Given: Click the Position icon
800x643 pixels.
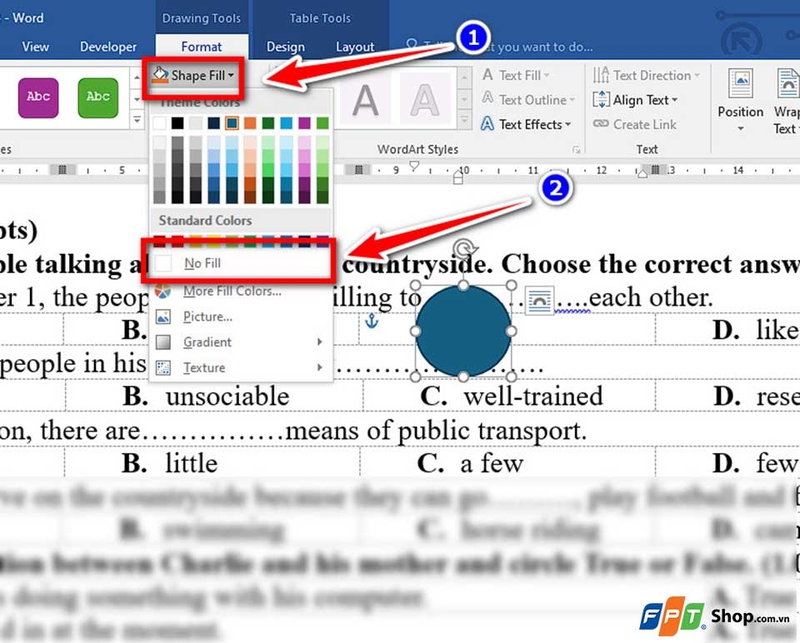Looking at the screenshot, I should (740, 83).
